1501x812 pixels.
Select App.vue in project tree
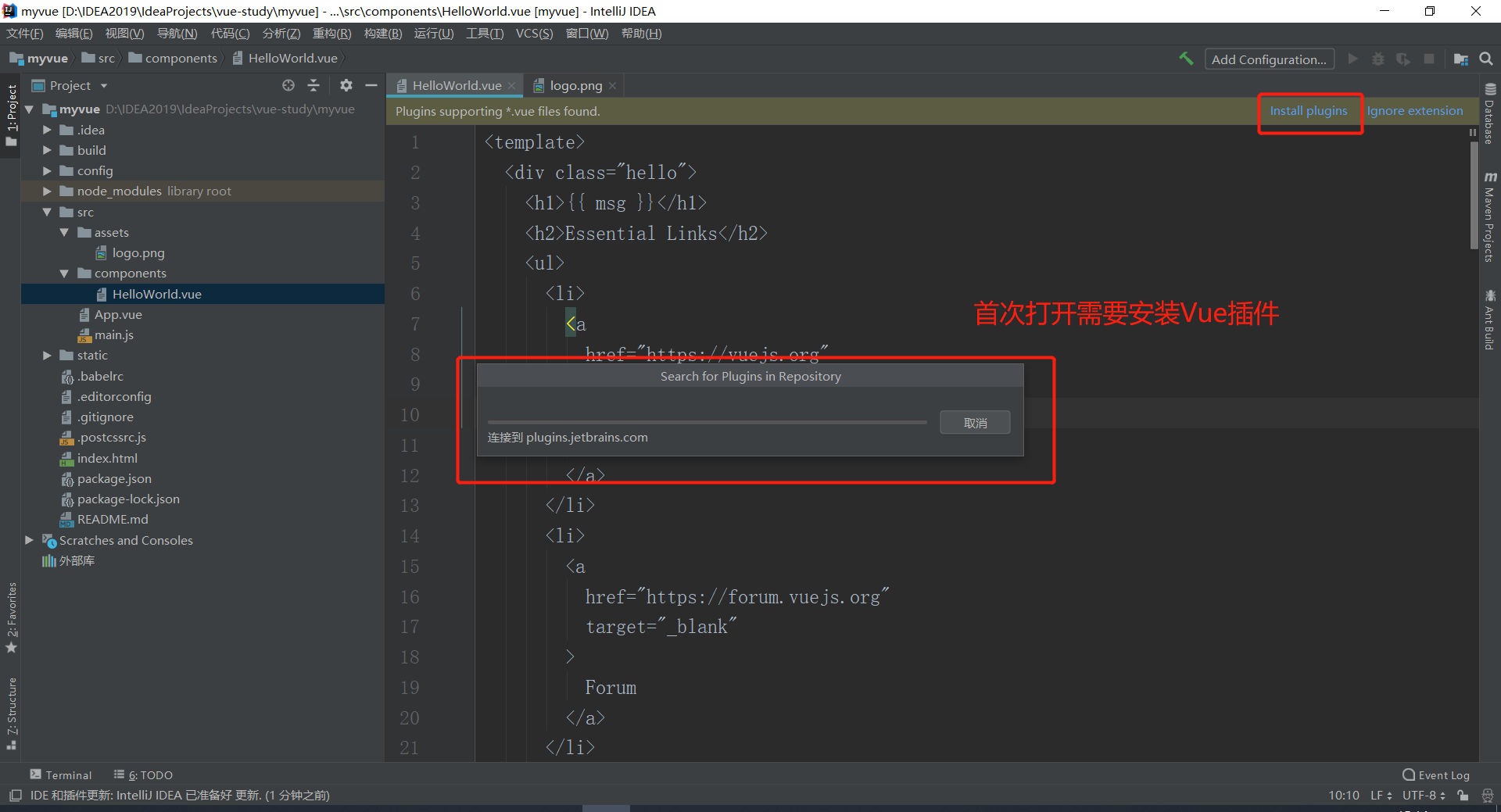[x=118, y=314]
